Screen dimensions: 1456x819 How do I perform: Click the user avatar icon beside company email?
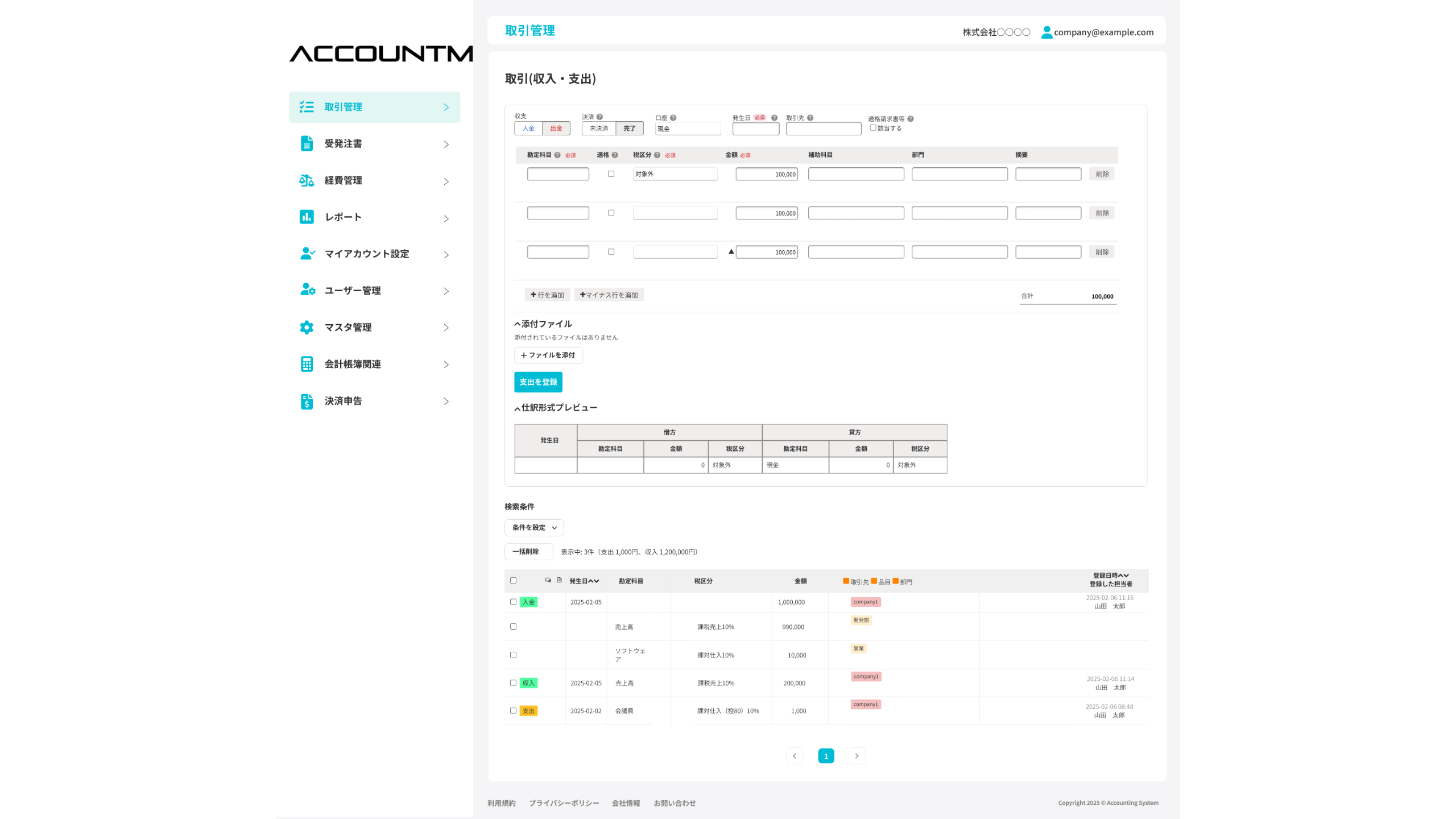tap(1046, 32)
